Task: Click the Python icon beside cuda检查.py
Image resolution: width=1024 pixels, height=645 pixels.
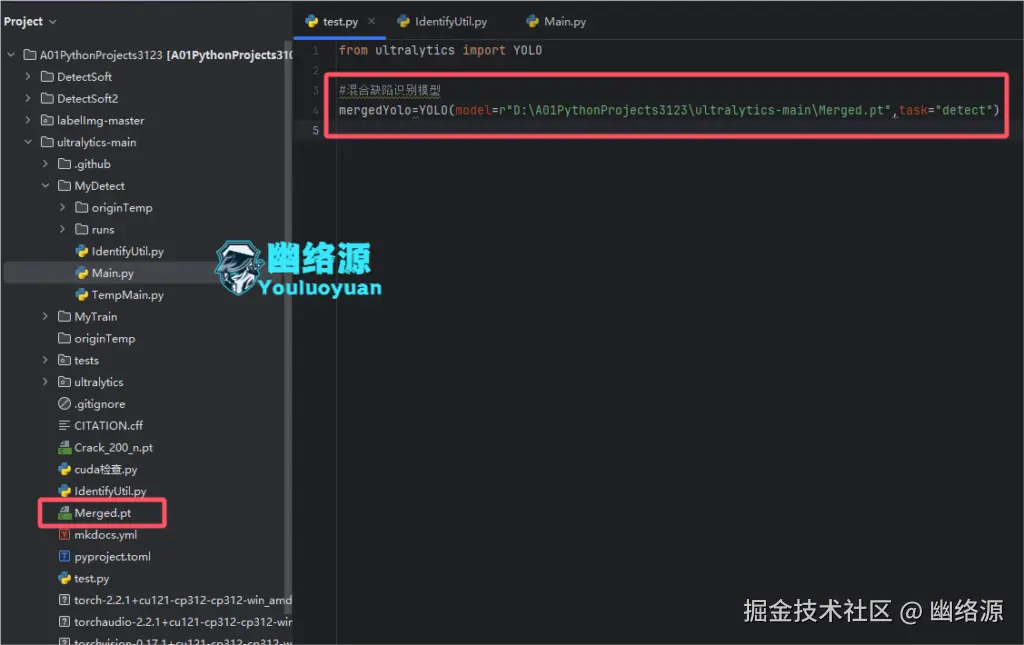Action: [x=65, y=468]
